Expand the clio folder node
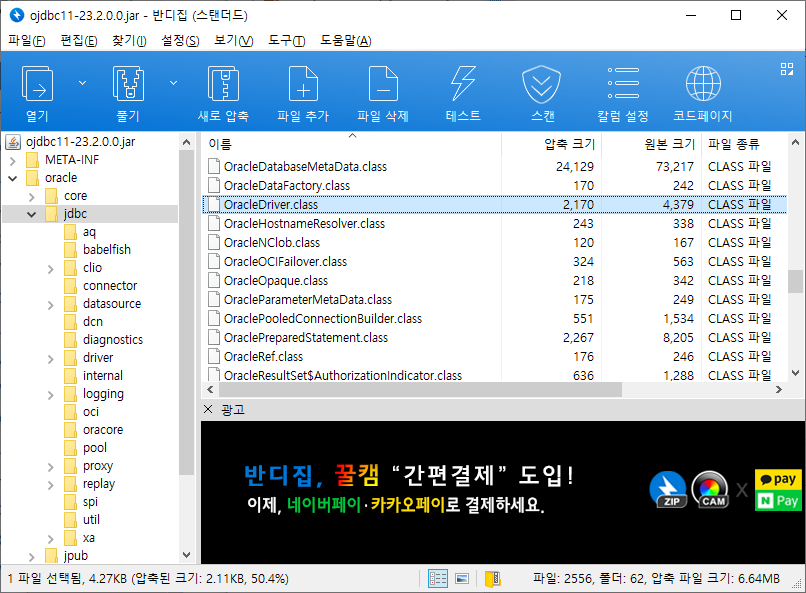Image resolution: width=806 pixels, height=593 pixels. tap(50, 269)
